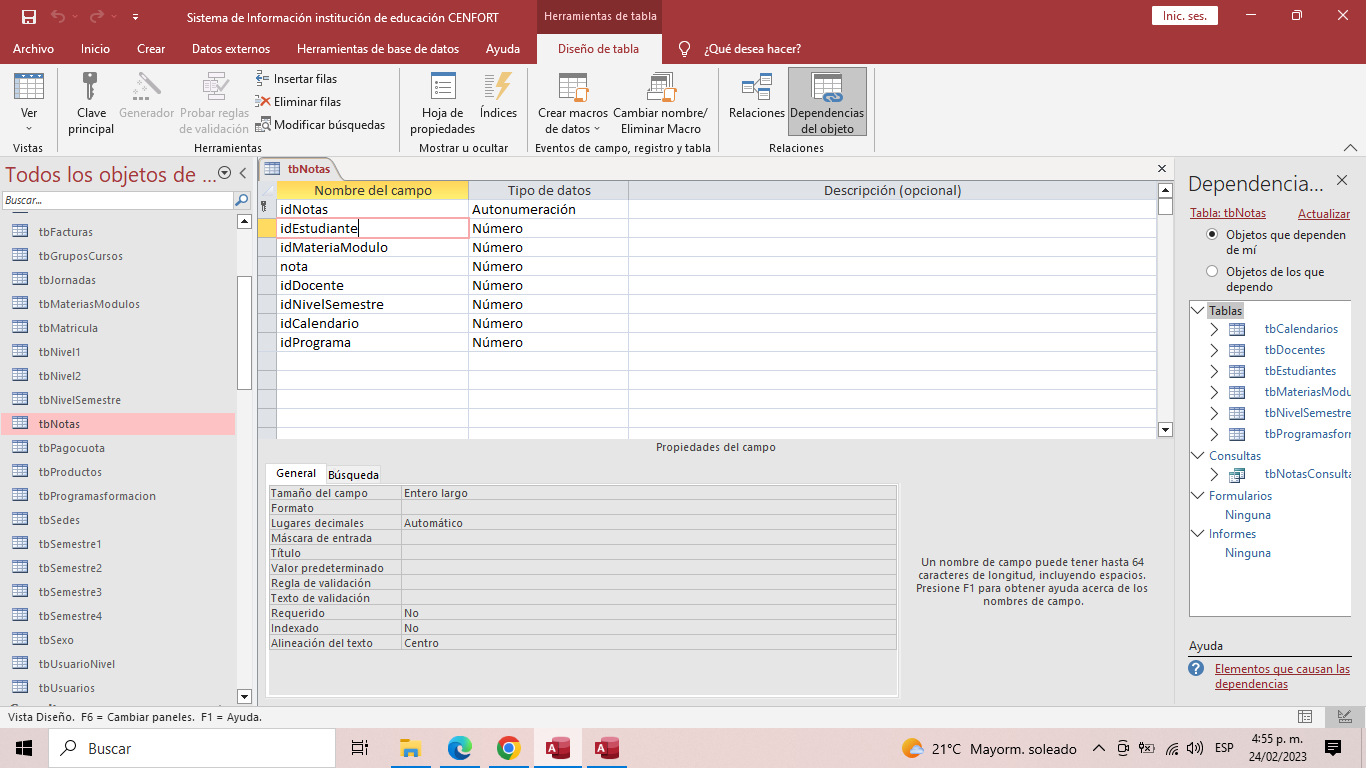
Task: Click the Buscar... field in navigation pane
Action: point(117,201)
